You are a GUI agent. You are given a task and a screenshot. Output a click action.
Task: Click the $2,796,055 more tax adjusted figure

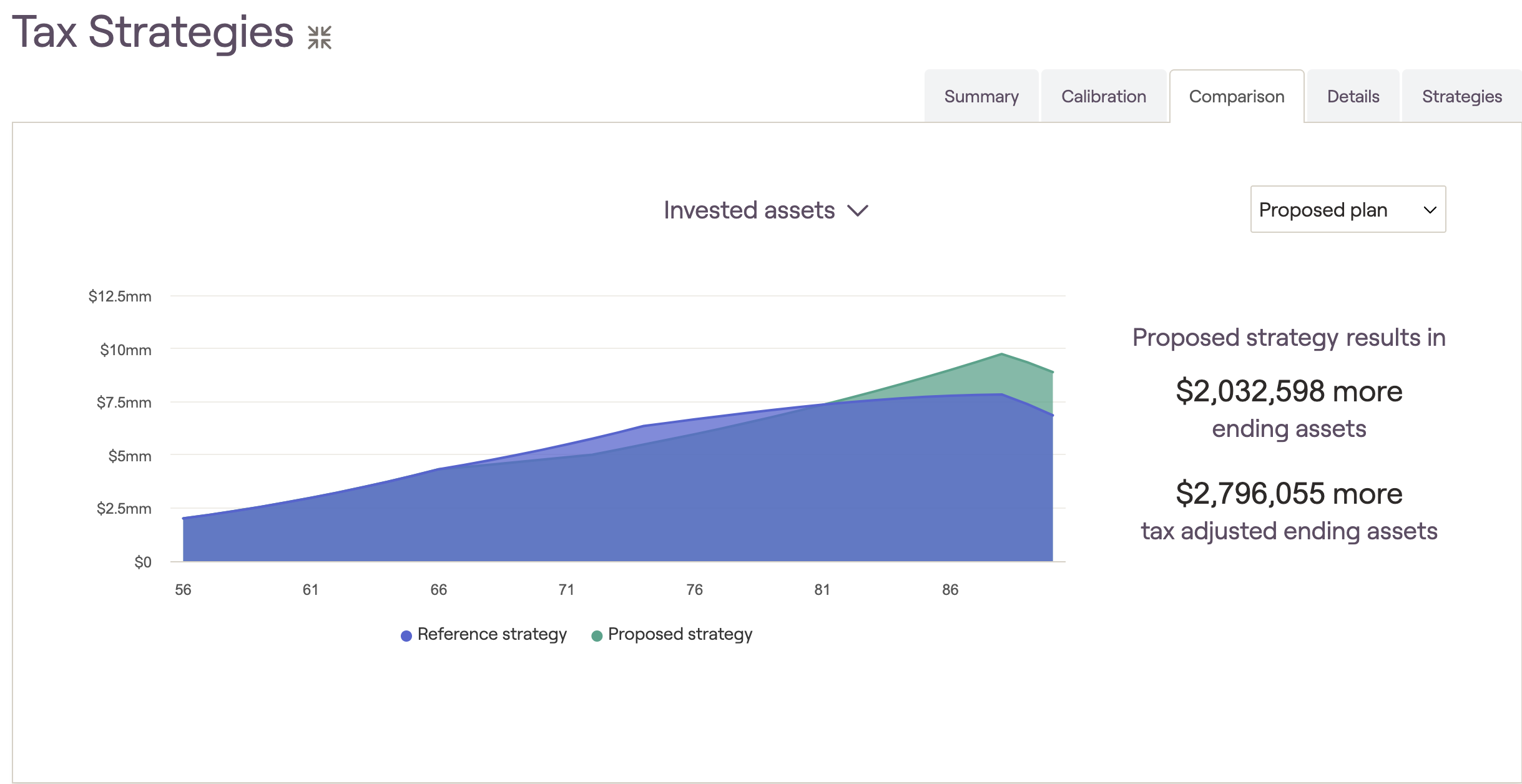click(x=1289, y=494)
